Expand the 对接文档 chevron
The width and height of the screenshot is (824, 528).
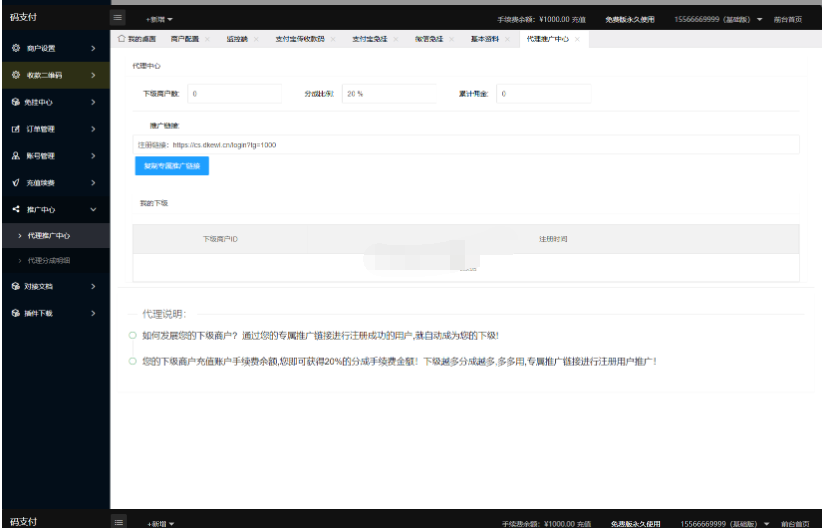point(93,286)
